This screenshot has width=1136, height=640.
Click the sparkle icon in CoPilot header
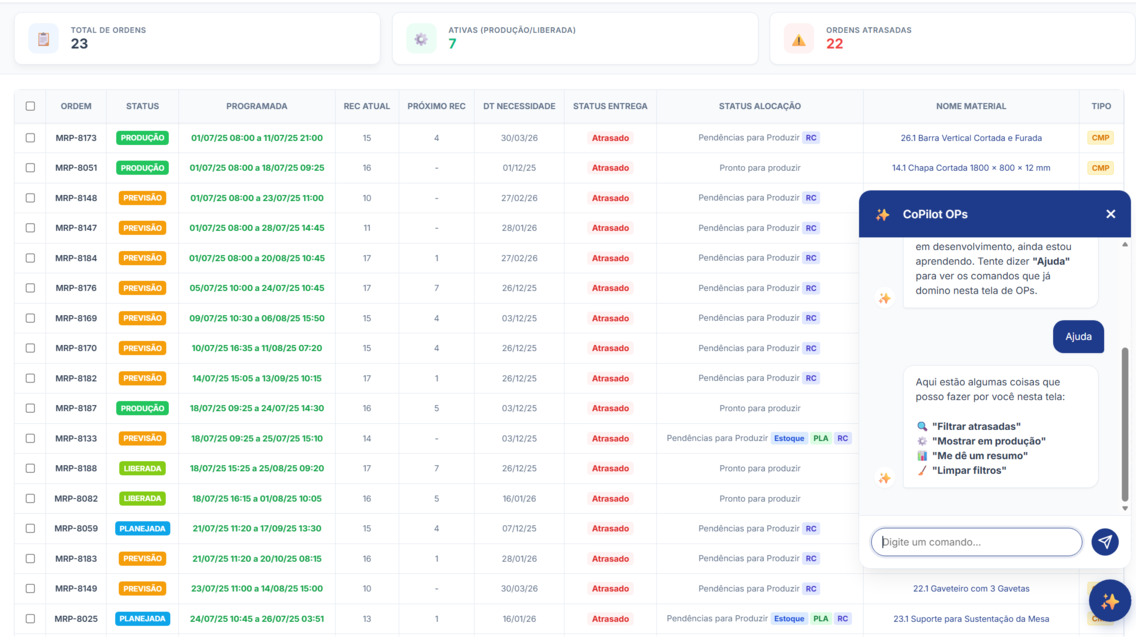(883, 214)
